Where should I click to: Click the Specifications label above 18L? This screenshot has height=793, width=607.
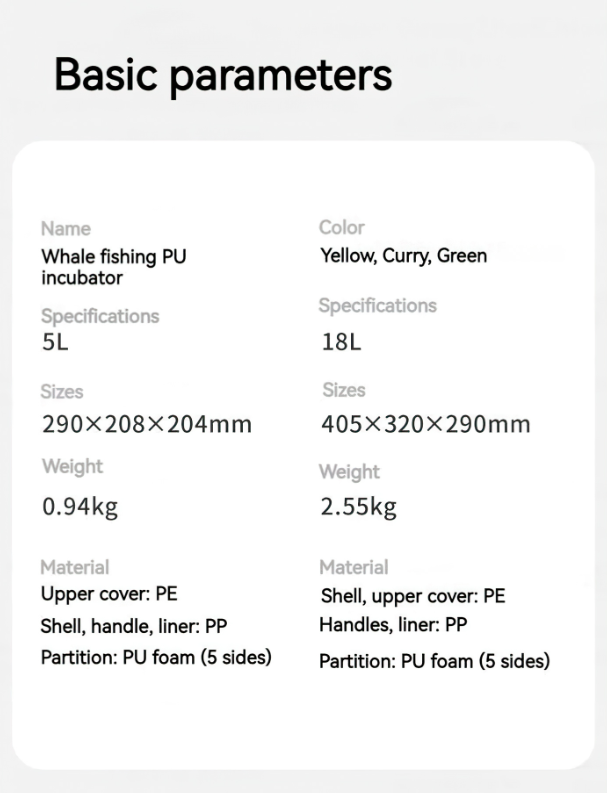pos(378,305)
